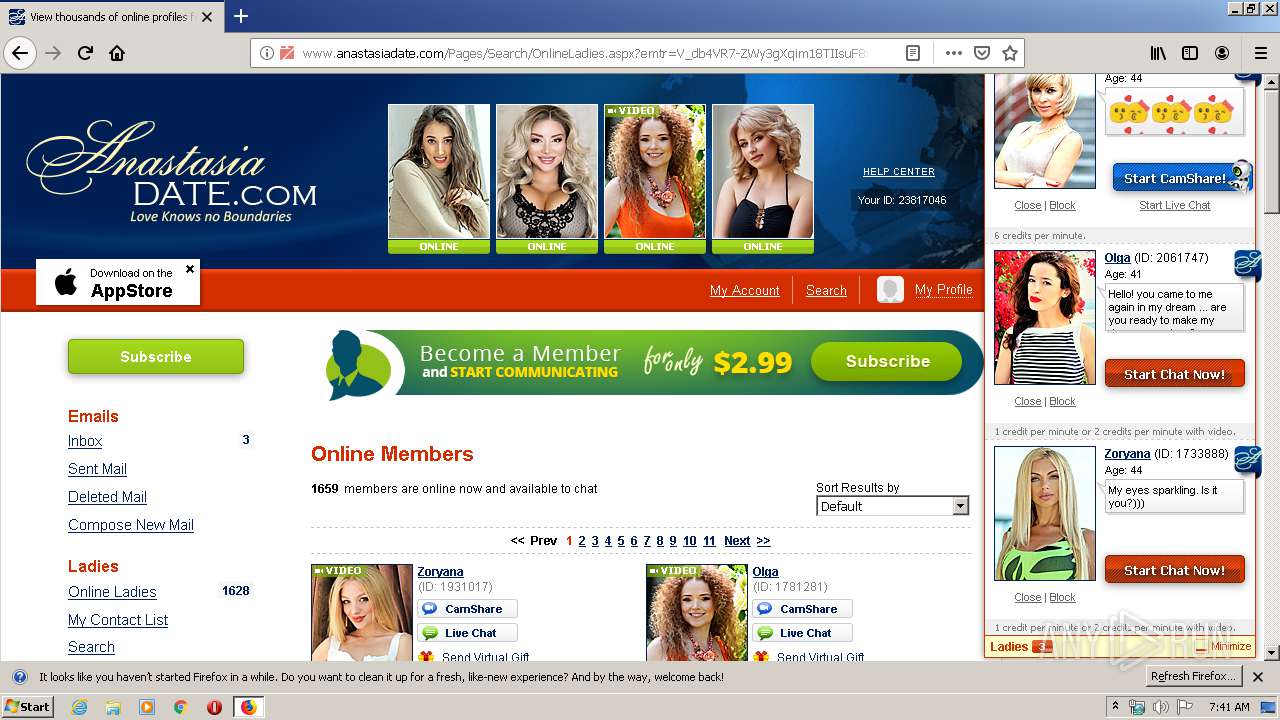
Task: Open the Firefox hamburger menu
Action: [x=1260, y=53]
